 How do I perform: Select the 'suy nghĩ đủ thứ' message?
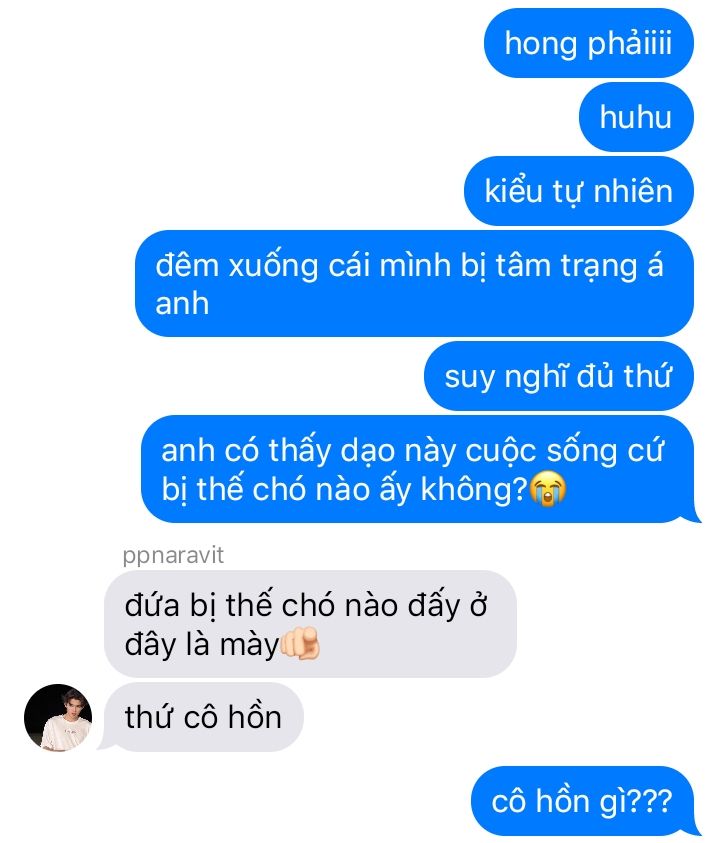coord(559,376)
